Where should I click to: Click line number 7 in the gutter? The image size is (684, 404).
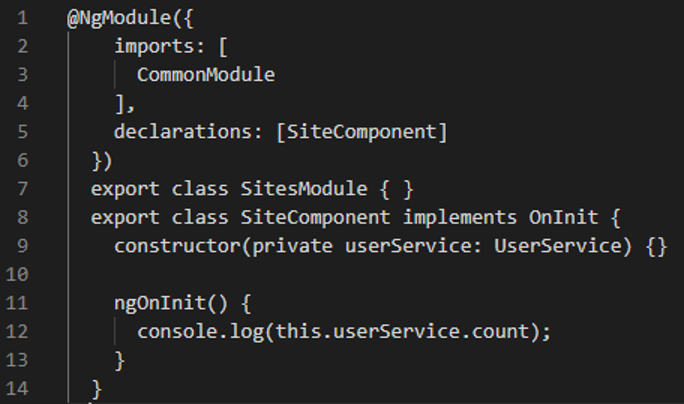point(23,189)
